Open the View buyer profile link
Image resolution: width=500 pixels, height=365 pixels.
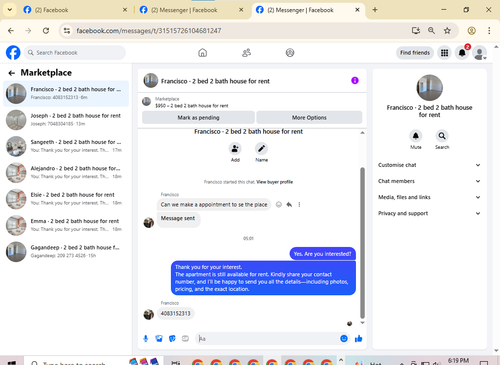point(274,182)
